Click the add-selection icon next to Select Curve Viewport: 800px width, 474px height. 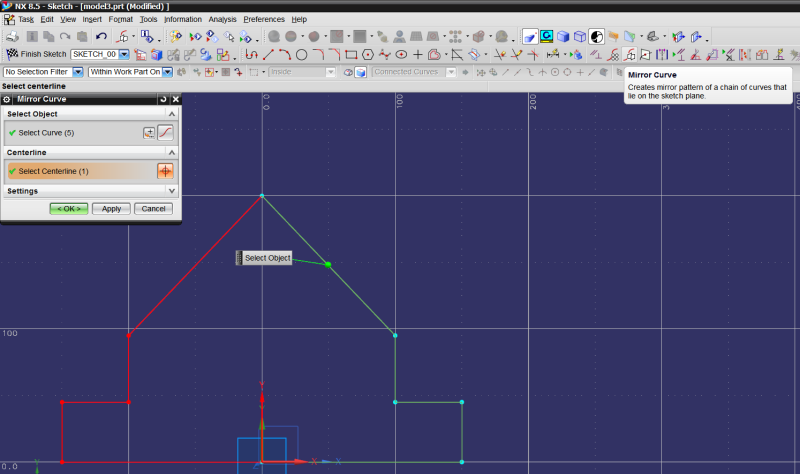tap(149, 133)
